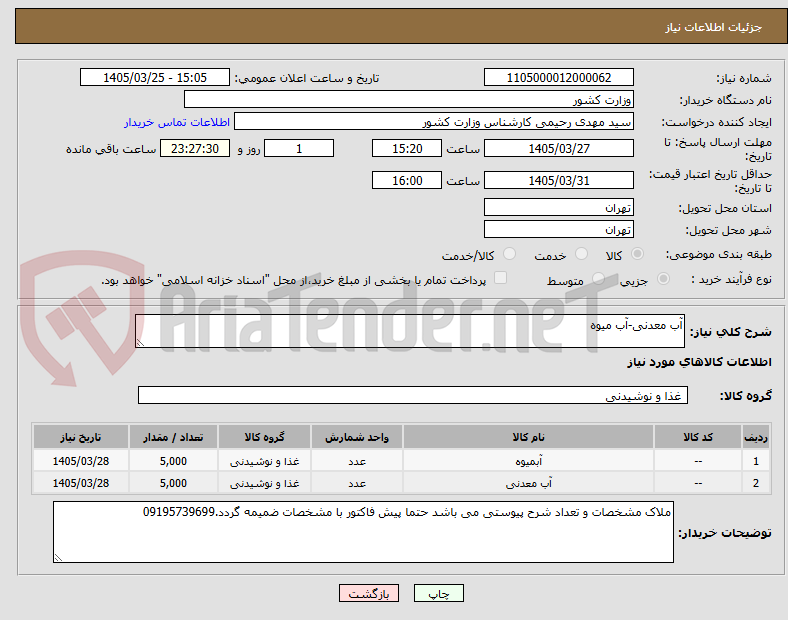The image size is (788, 620).
Task: Click the بازگشت (back) button
Action: click(x=369, y=593)
